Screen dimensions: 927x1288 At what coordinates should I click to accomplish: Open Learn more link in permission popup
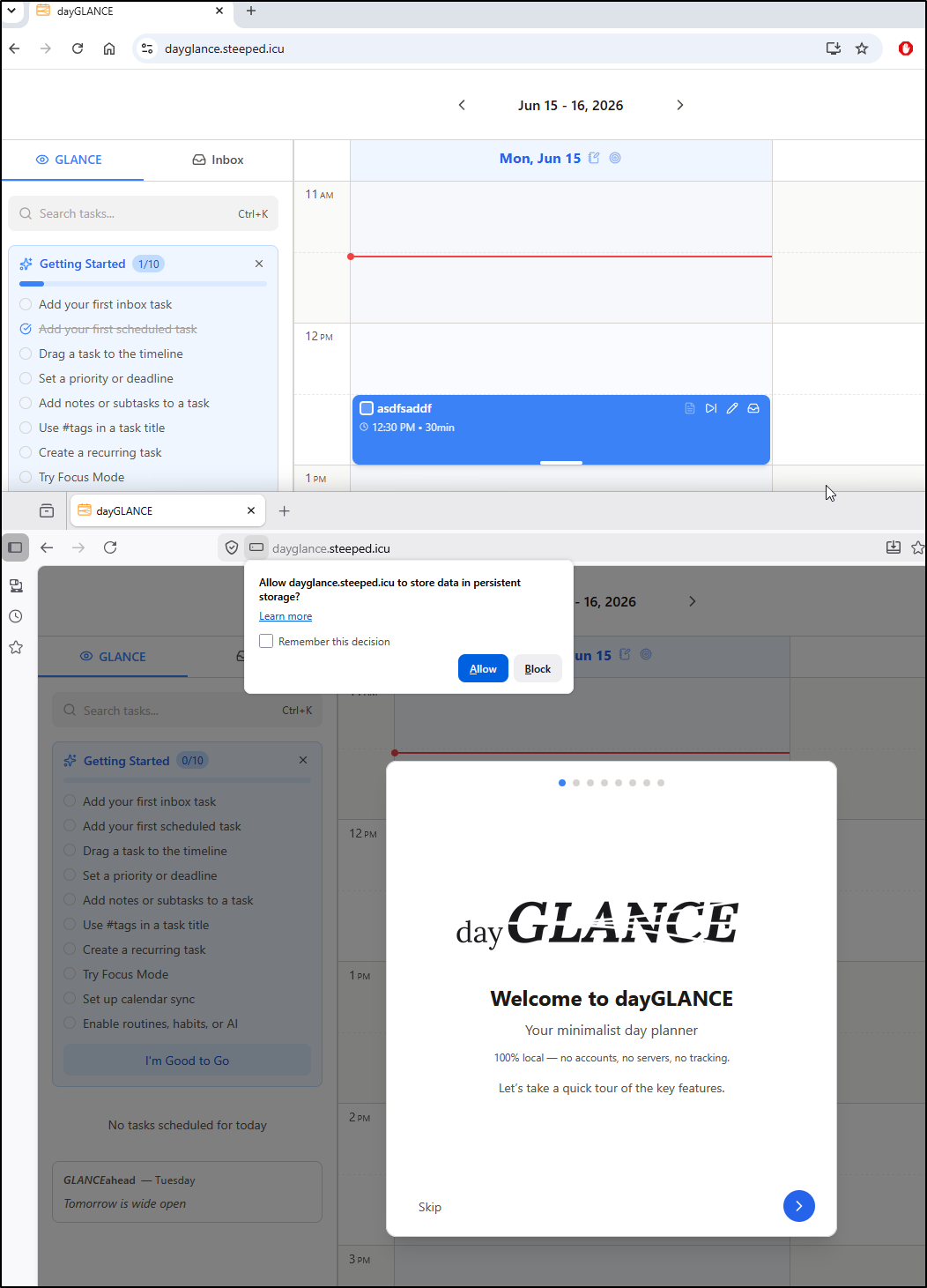tap(286, 616)
